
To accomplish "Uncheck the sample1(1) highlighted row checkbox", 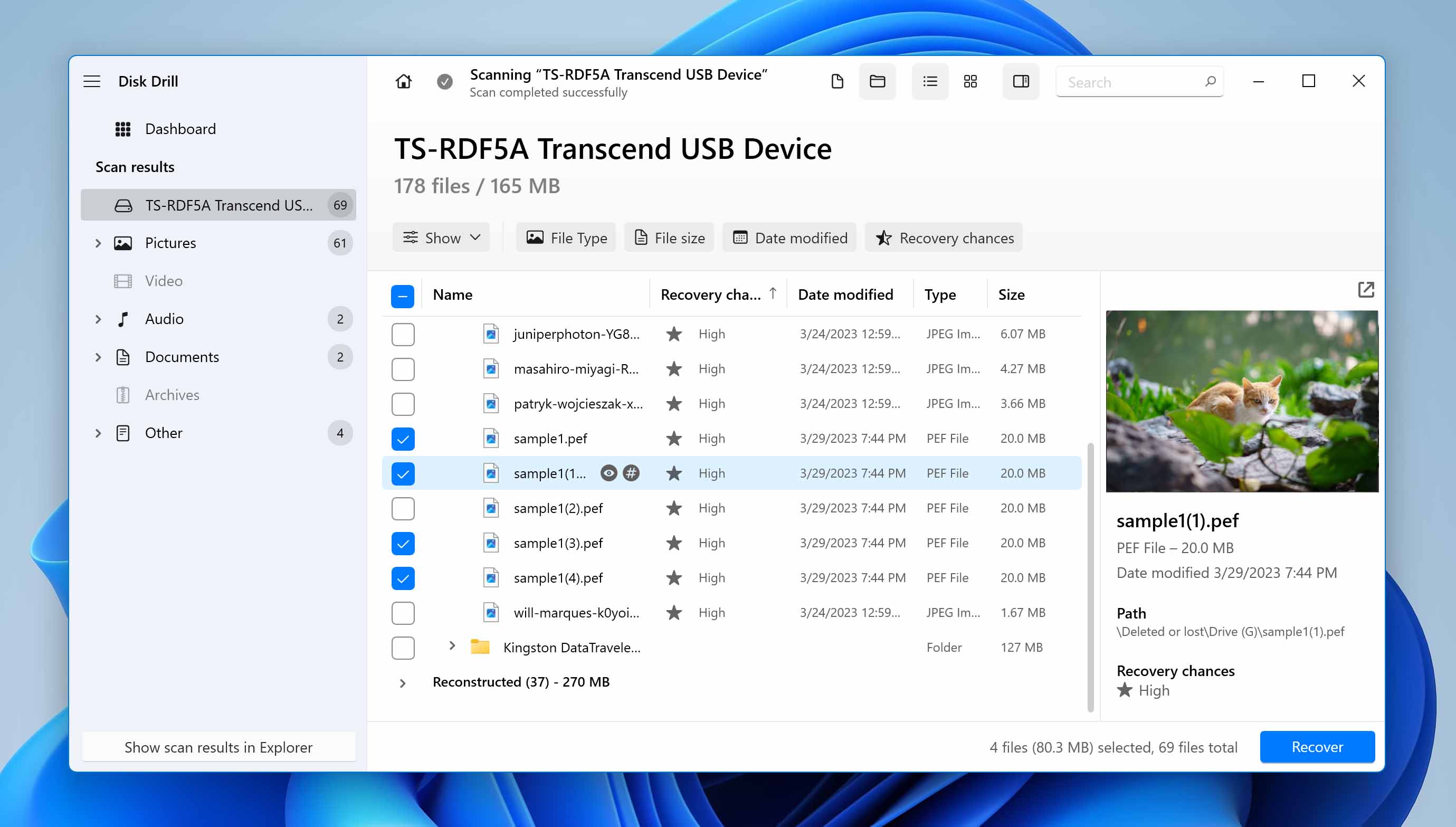I will pos(403,474).
